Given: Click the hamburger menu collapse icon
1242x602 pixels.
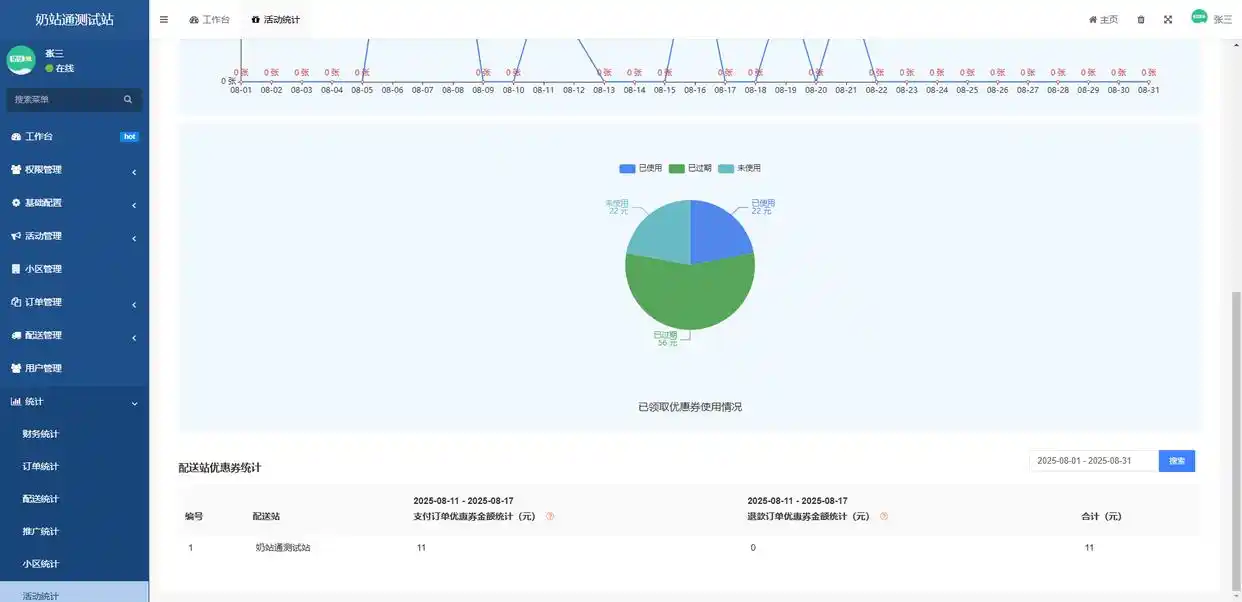Looking at the screenshot, I should [x=164, y=19].
